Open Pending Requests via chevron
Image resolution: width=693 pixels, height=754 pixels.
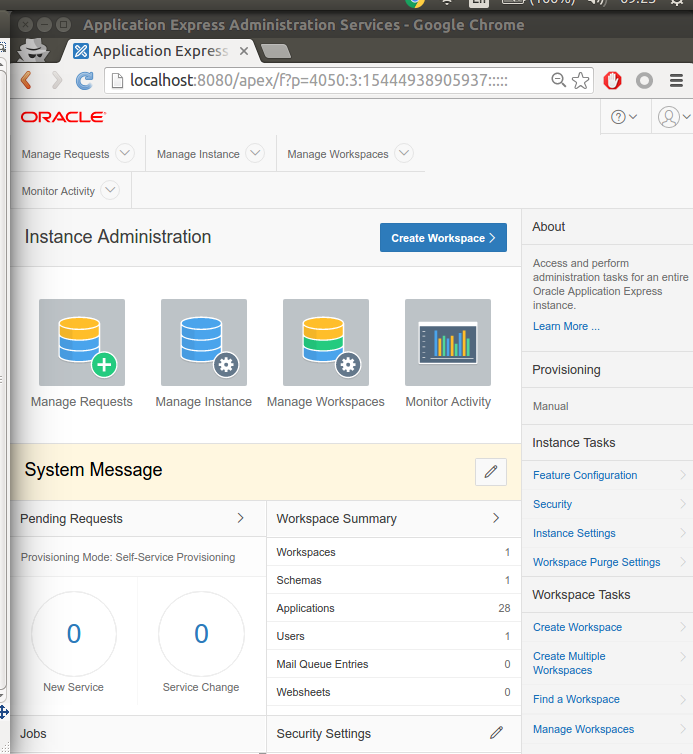pos(240,518)
